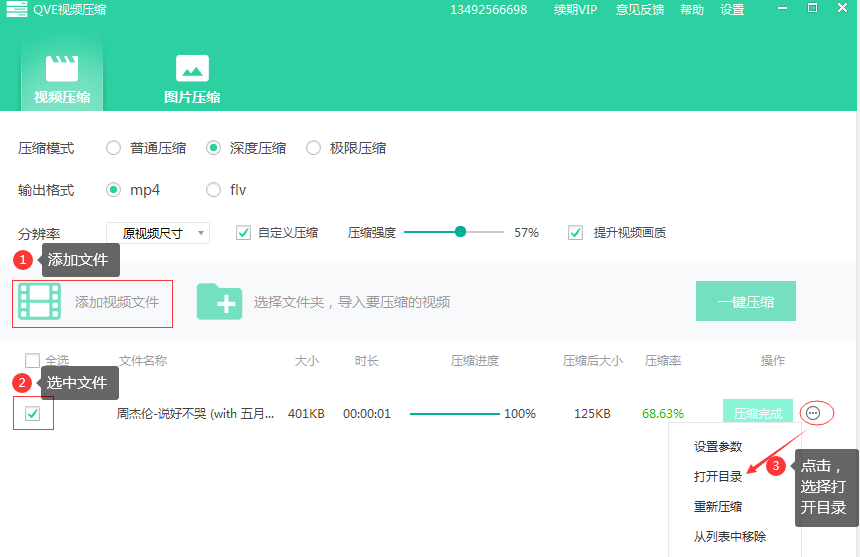This screenshot has width=860, height=557.
Task: Click the 压缩进度 column header
Action: (475, 361)
